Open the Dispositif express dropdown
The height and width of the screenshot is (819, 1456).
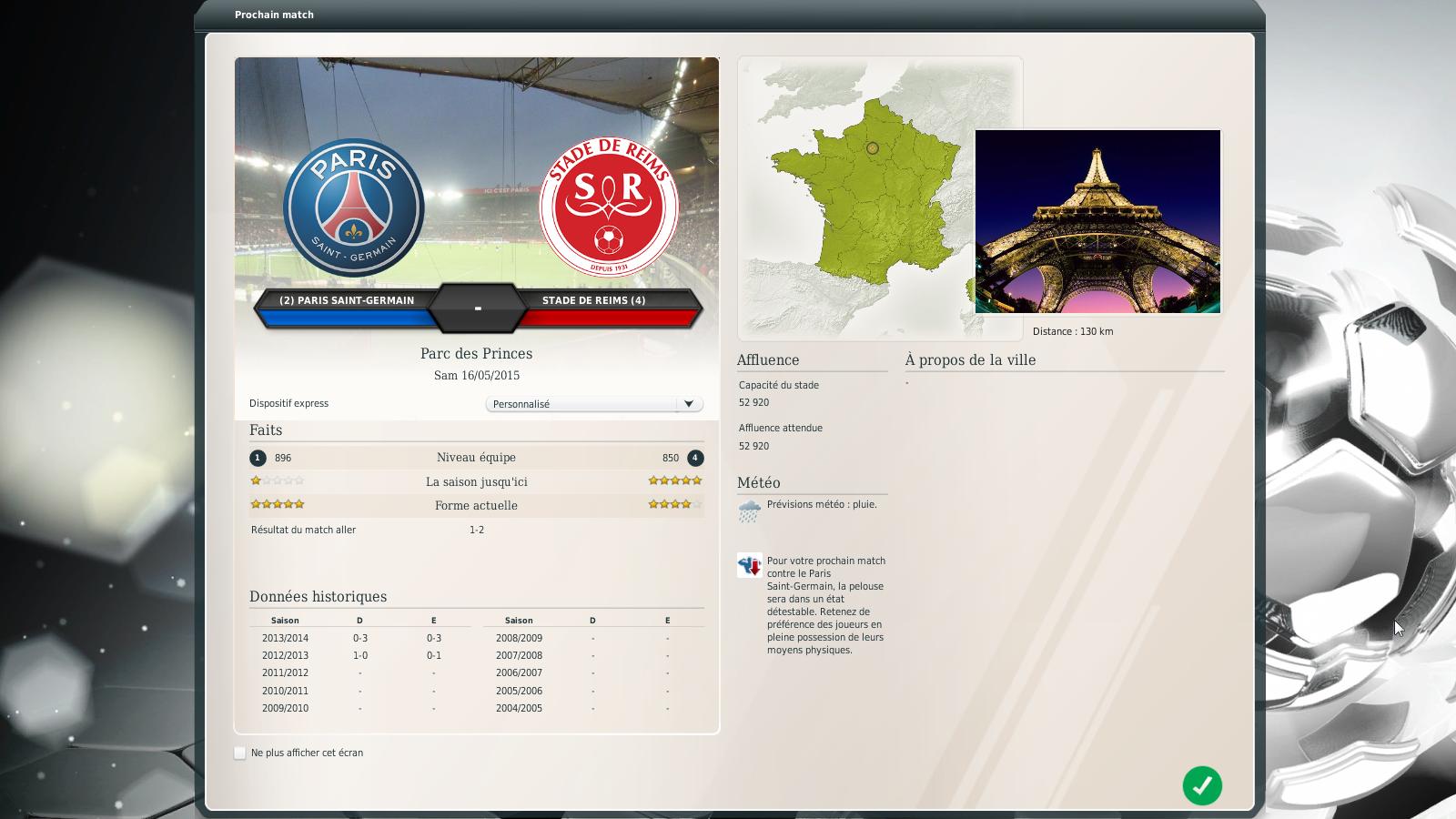(x=594, y=404)
